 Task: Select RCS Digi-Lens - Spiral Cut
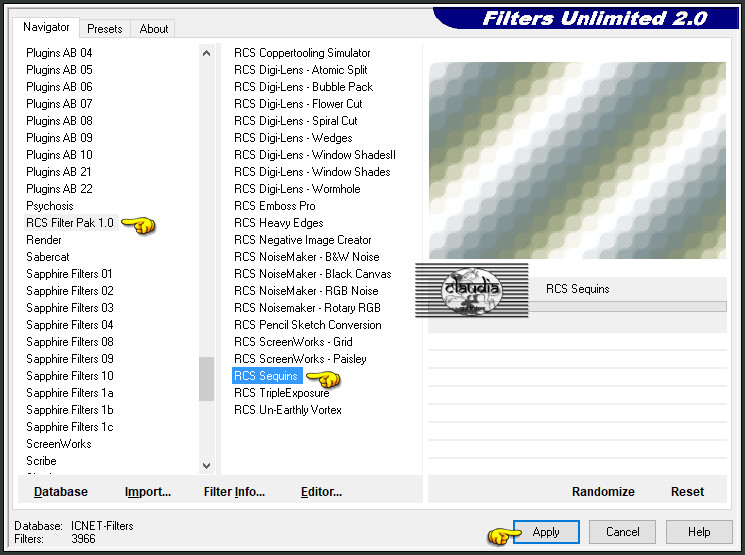(296, 121)
